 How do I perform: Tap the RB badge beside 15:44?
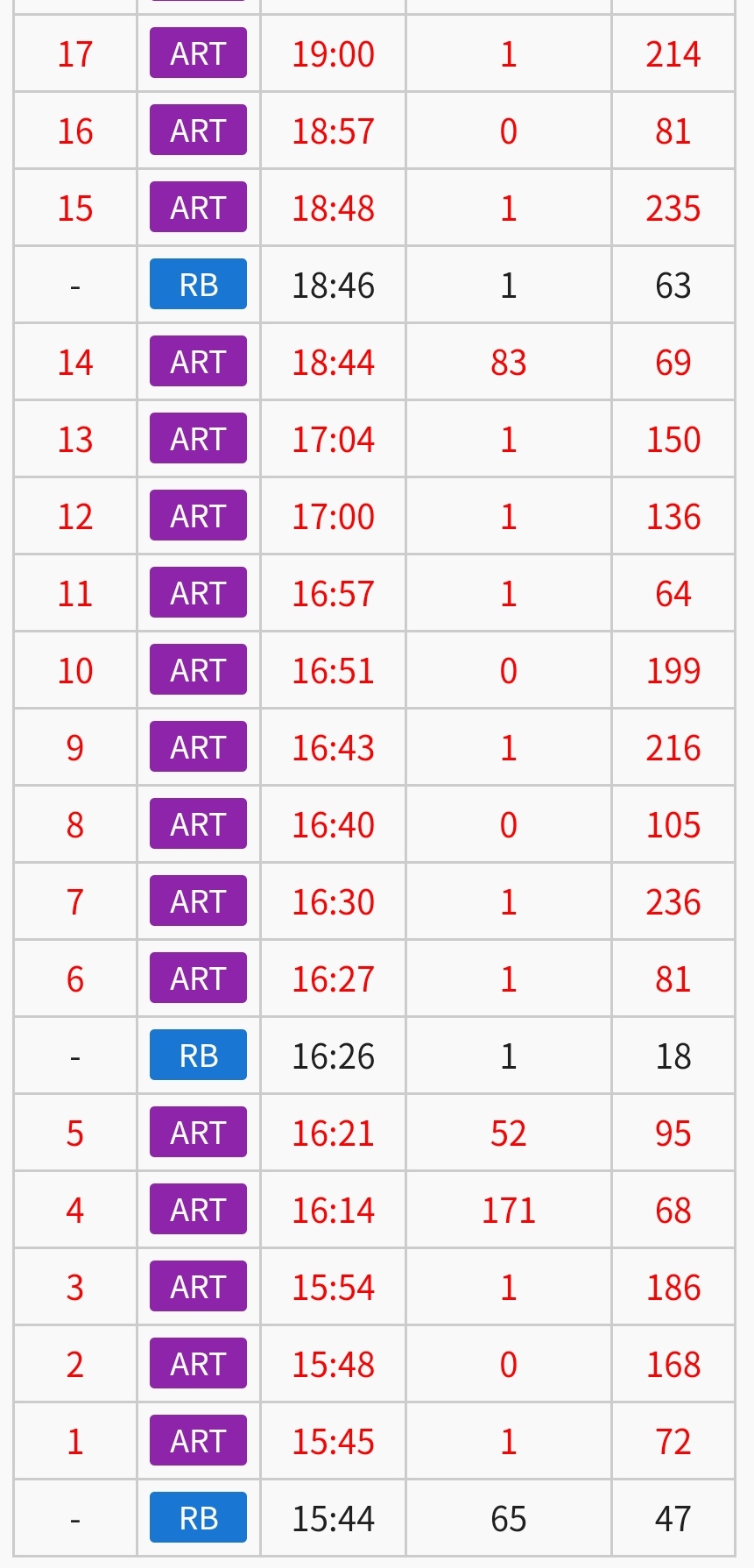(x=198, y=1518)
